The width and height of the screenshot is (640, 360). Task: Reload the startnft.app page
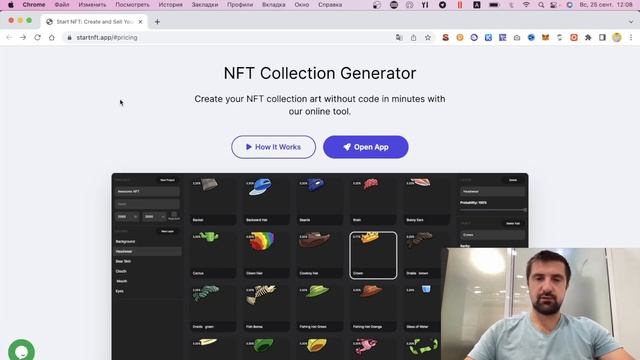coord(38,38)
